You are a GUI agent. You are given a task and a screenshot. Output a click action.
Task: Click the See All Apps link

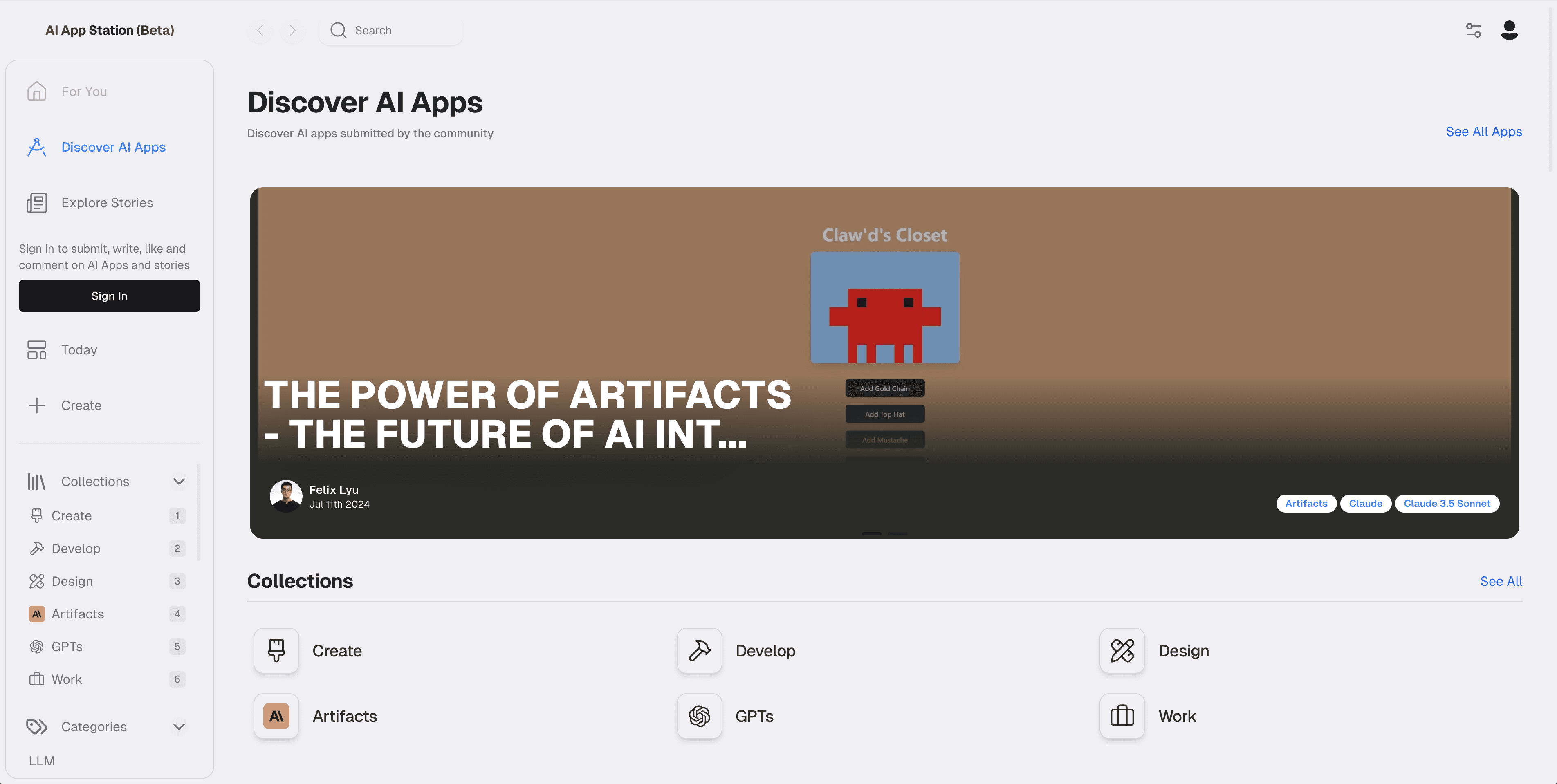(x=1483, y=131)
